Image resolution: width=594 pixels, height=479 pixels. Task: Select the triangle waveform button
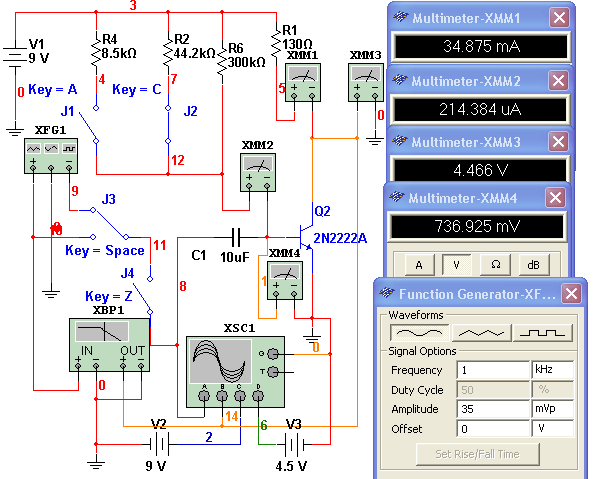pyautogui.click(x=481, y=333)
